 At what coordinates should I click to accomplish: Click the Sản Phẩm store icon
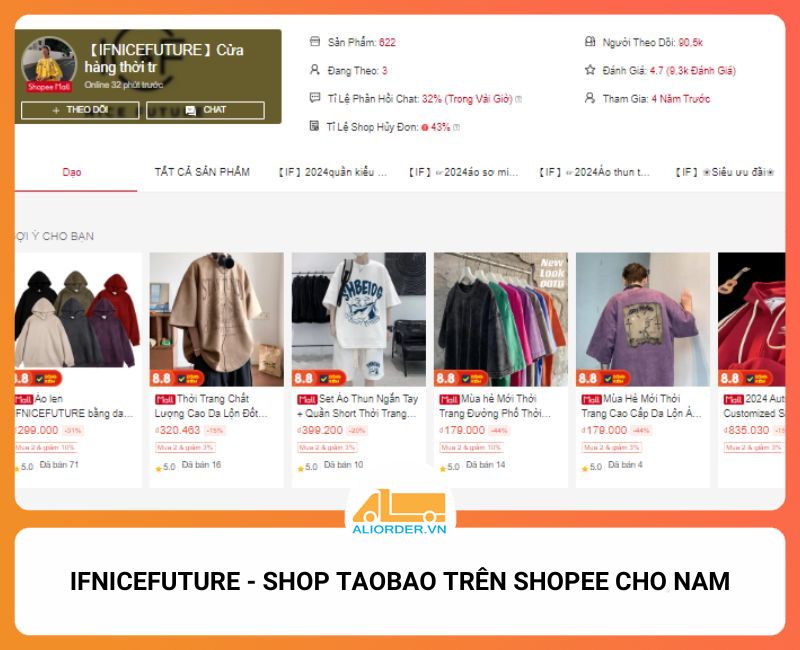(315, 41)
